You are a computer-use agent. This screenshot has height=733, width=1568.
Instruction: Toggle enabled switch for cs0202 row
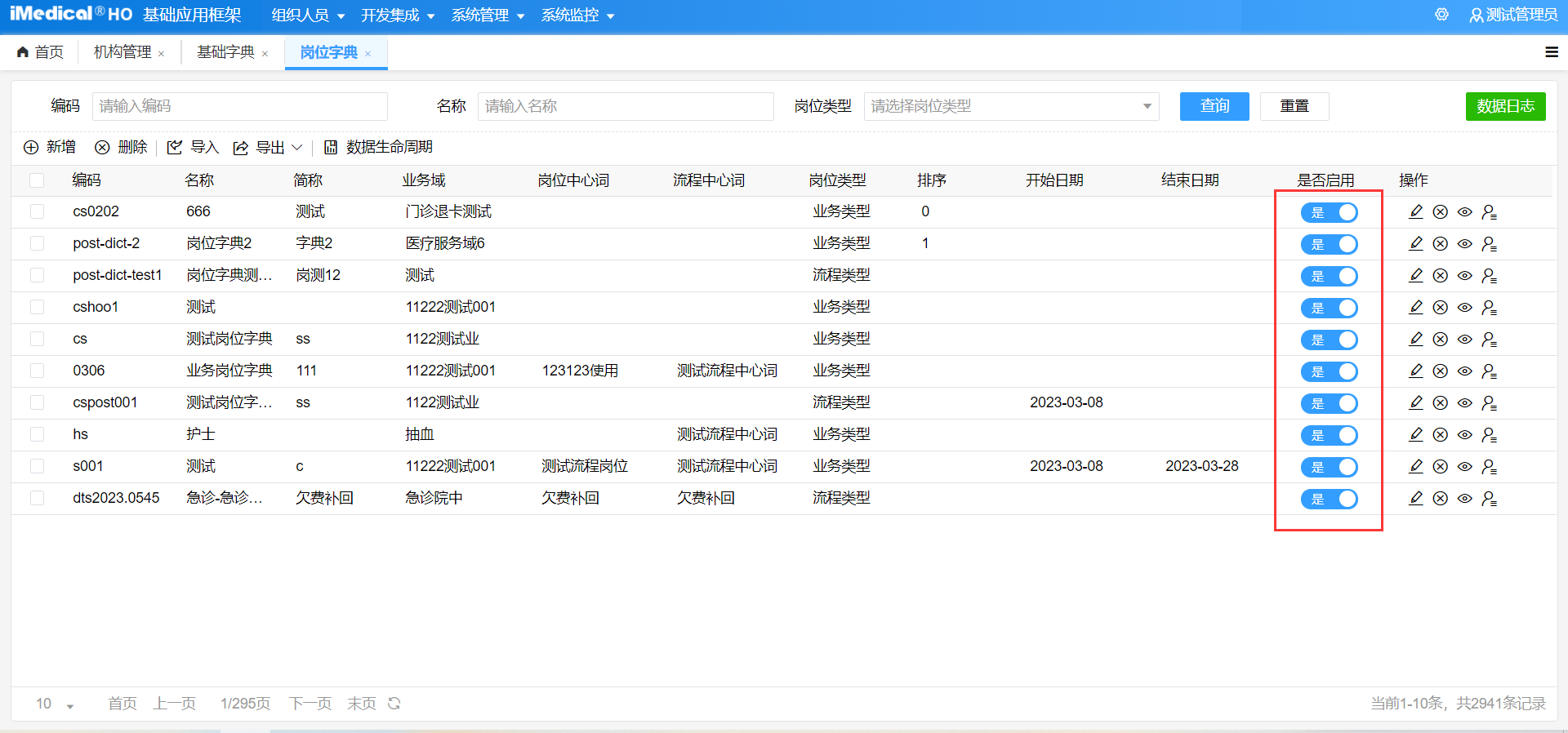tap(1330, 212)
